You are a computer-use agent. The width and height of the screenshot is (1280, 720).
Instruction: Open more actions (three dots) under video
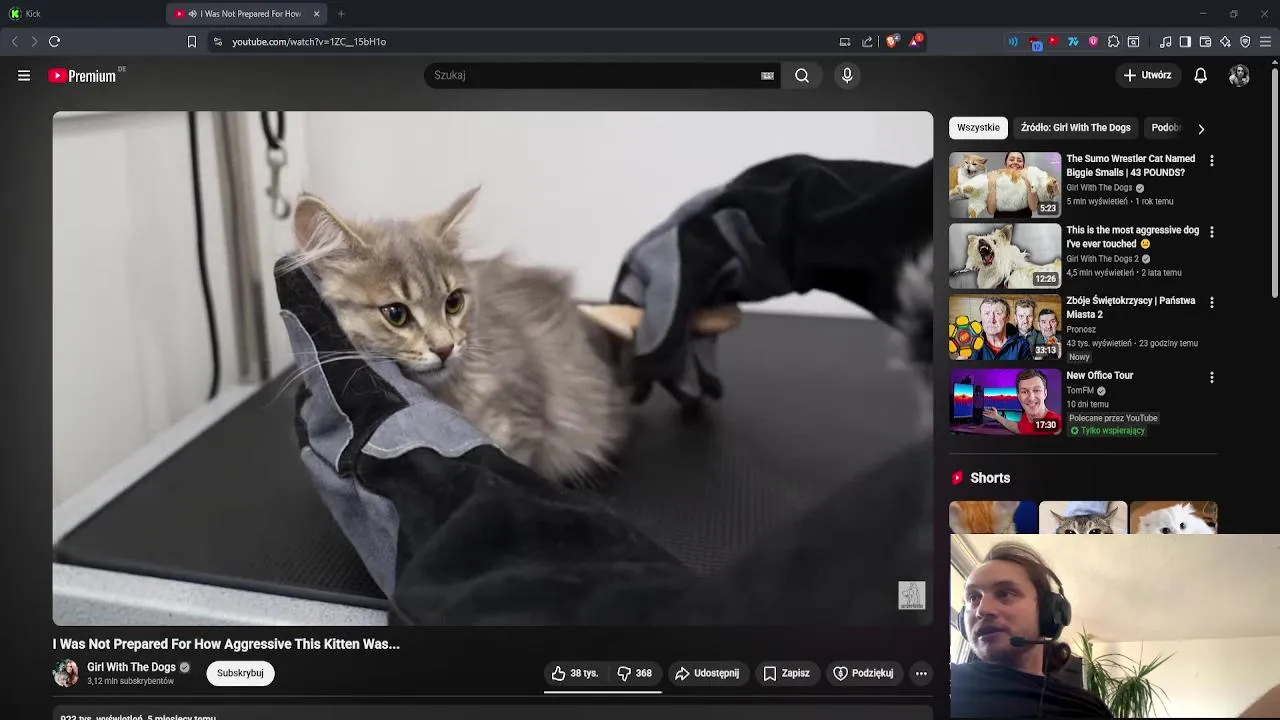[921, 673]
